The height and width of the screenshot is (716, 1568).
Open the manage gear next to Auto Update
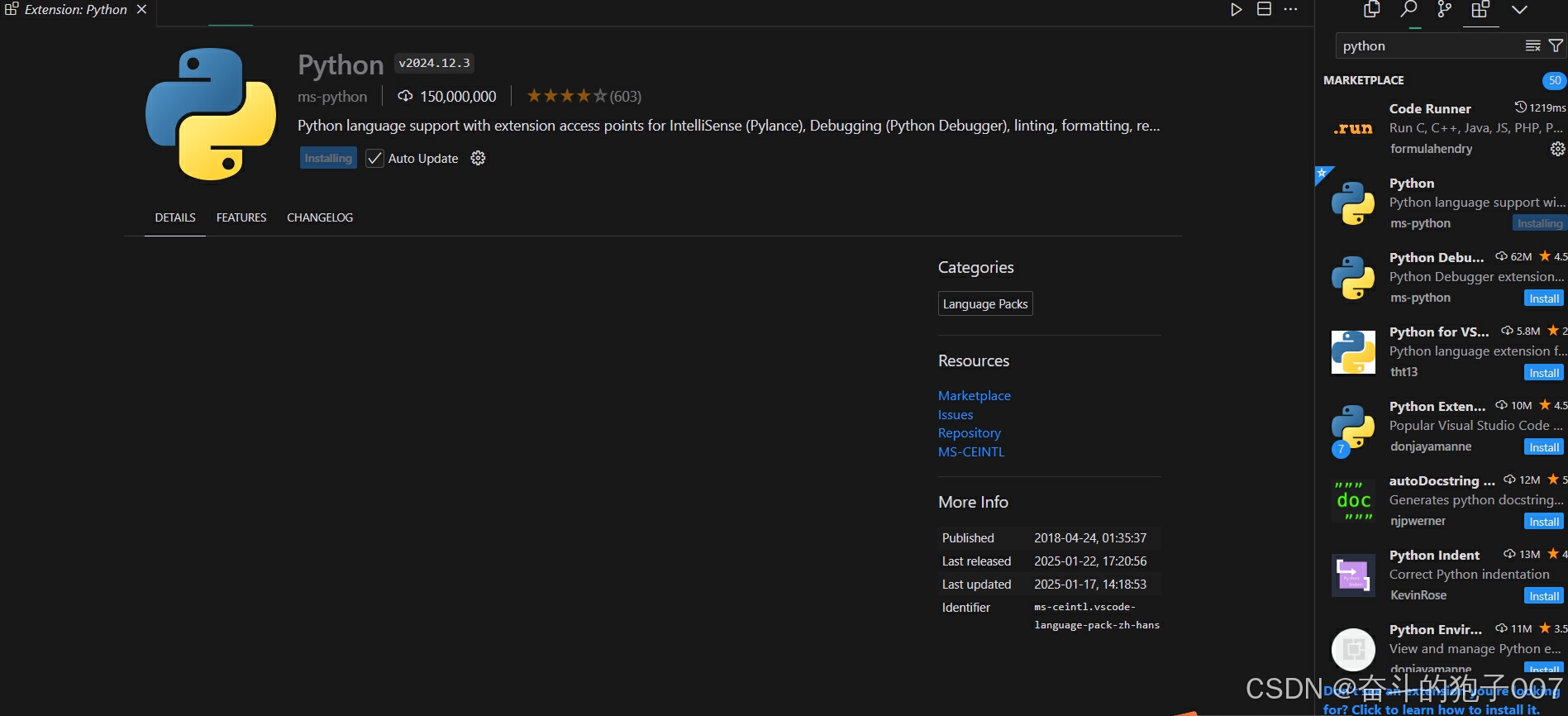(478, 158)
